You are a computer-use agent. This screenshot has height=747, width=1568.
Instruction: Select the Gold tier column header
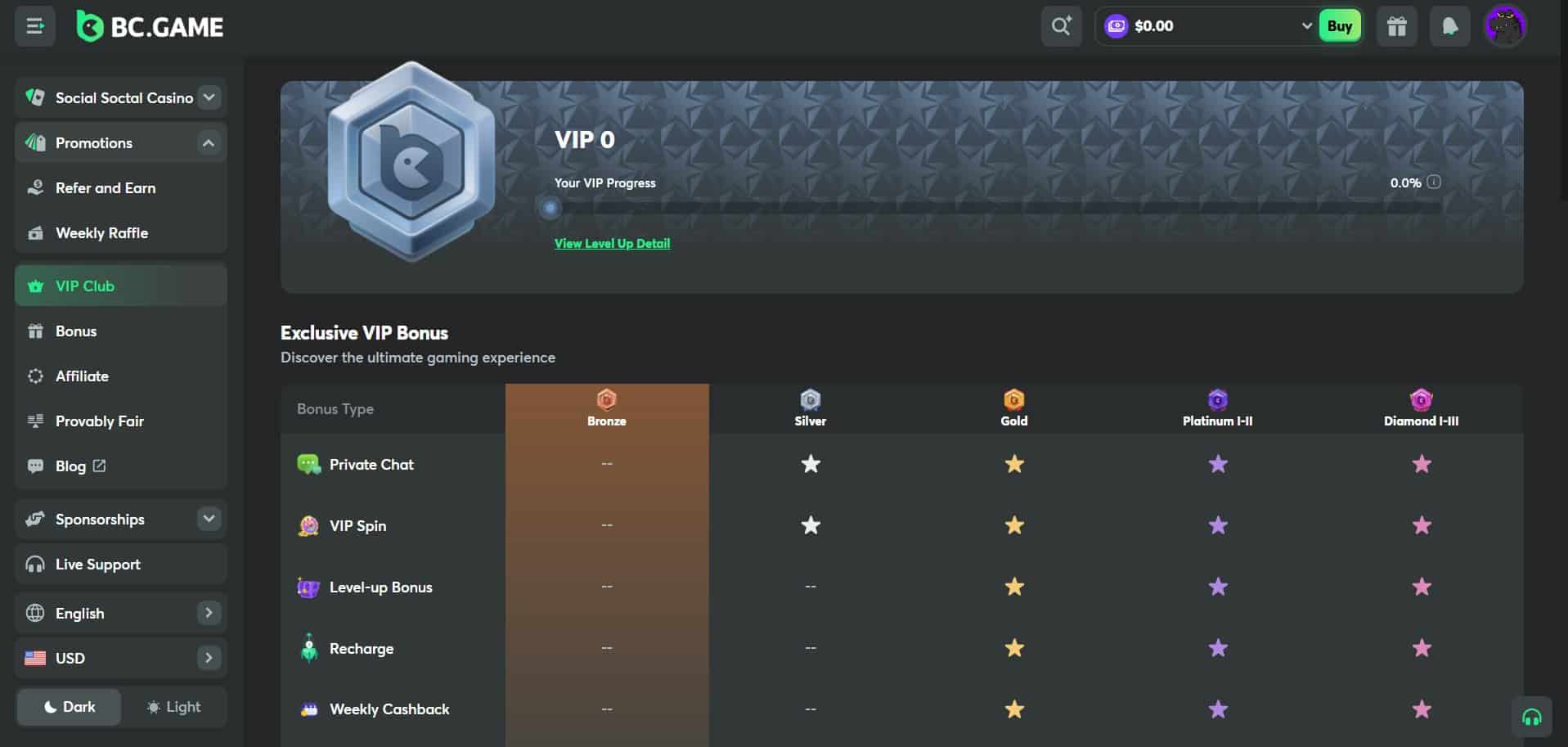tap(1013, 408)
